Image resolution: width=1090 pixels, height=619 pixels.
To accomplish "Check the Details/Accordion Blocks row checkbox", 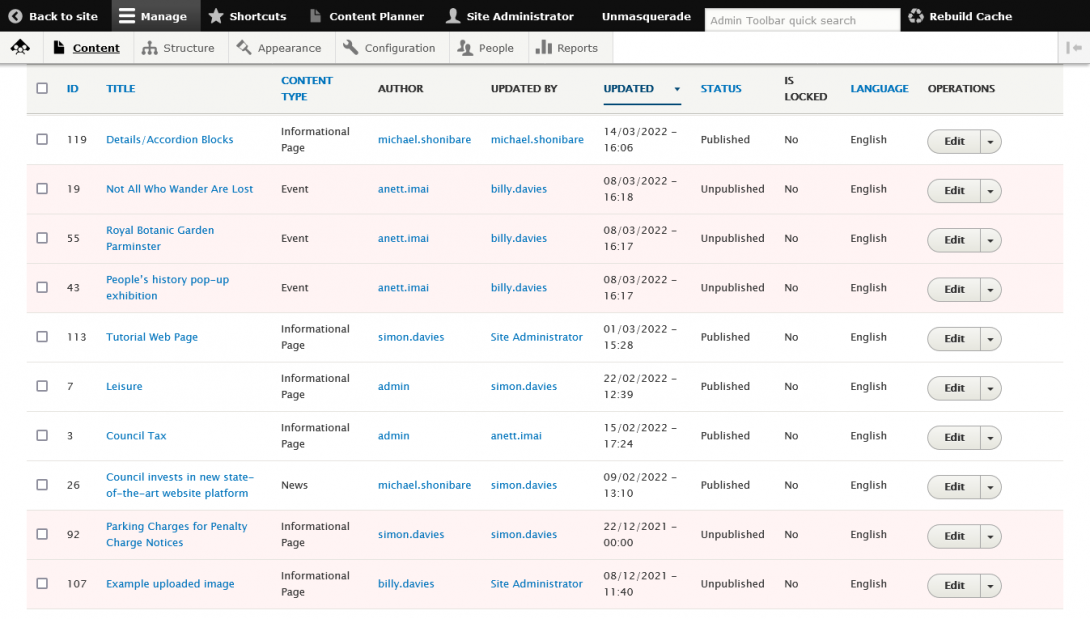I will [42, 139].
